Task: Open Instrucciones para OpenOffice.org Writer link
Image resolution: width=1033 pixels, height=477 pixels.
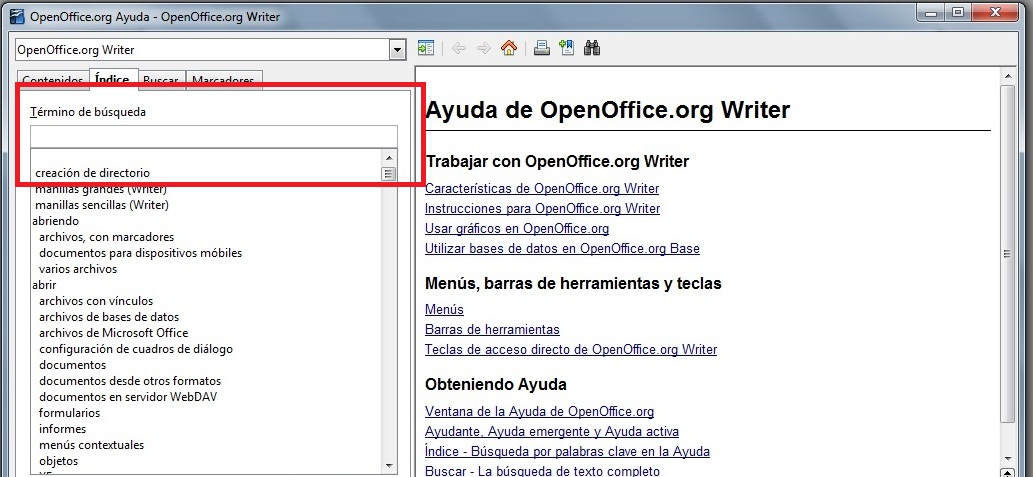Action: click(x=542, y=209)
